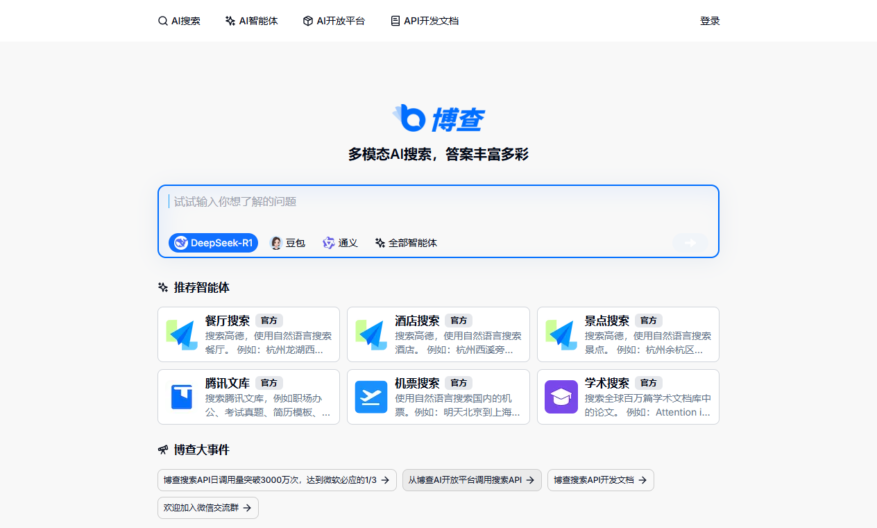
Task: Click the 全部智能体 sparkle icon
Action: (380, 243)
